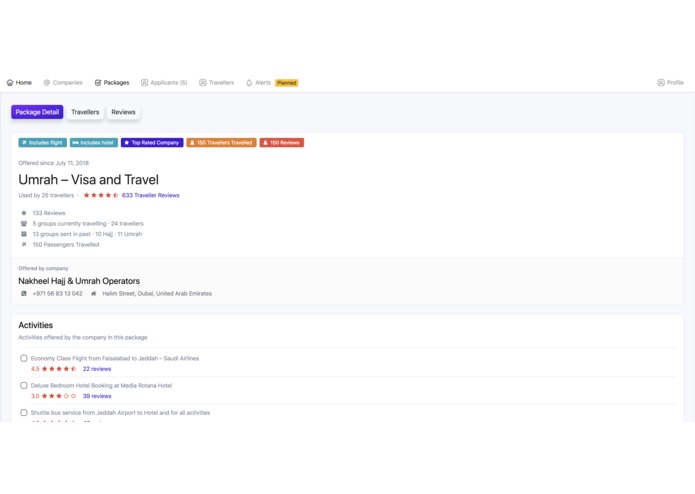Click the Travellers nav icon
This screenshot has height=494, width=695.
[203, 83]
